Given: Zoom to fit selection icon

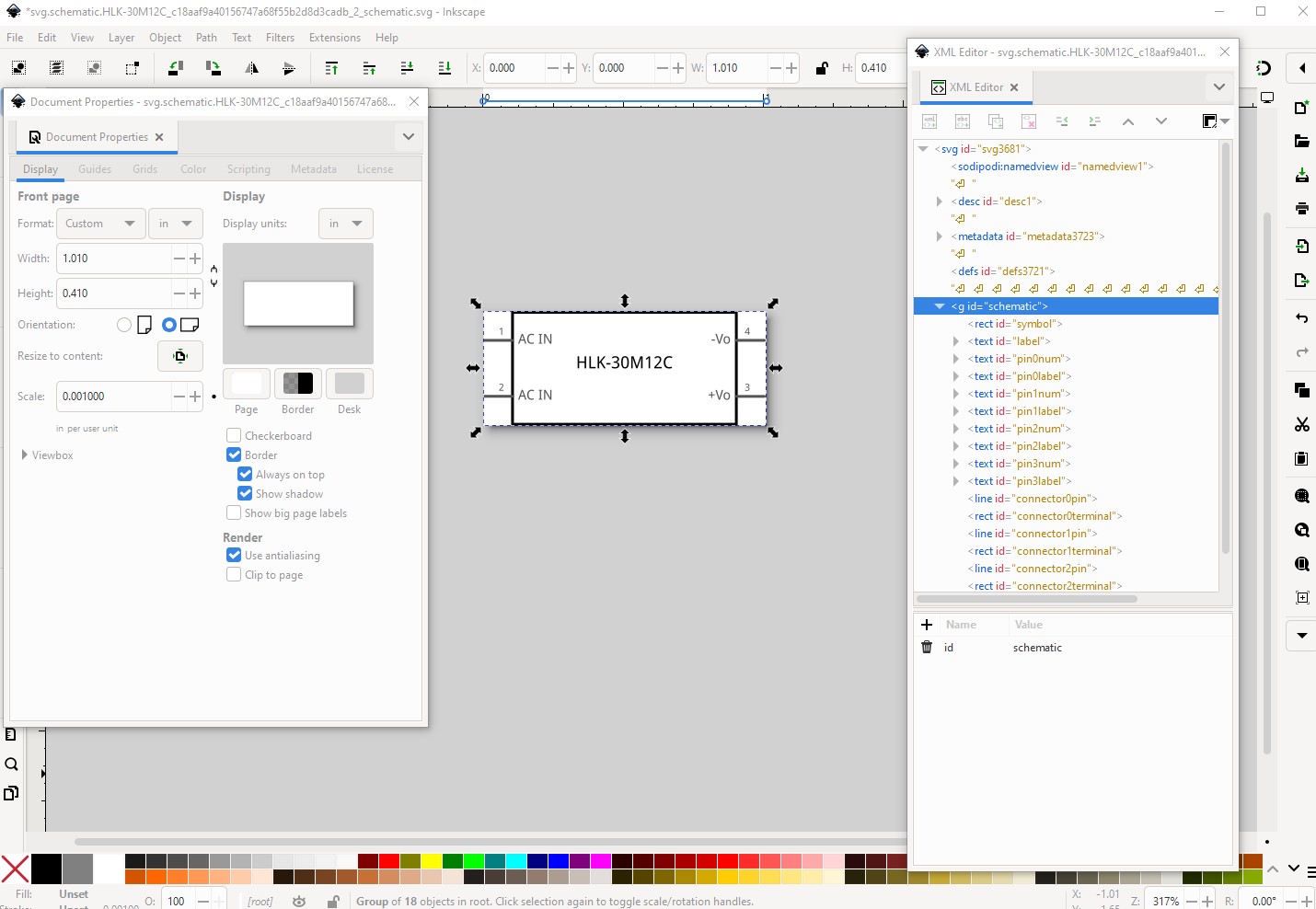Looking at the screenshot, I should tap(1301, 496).
